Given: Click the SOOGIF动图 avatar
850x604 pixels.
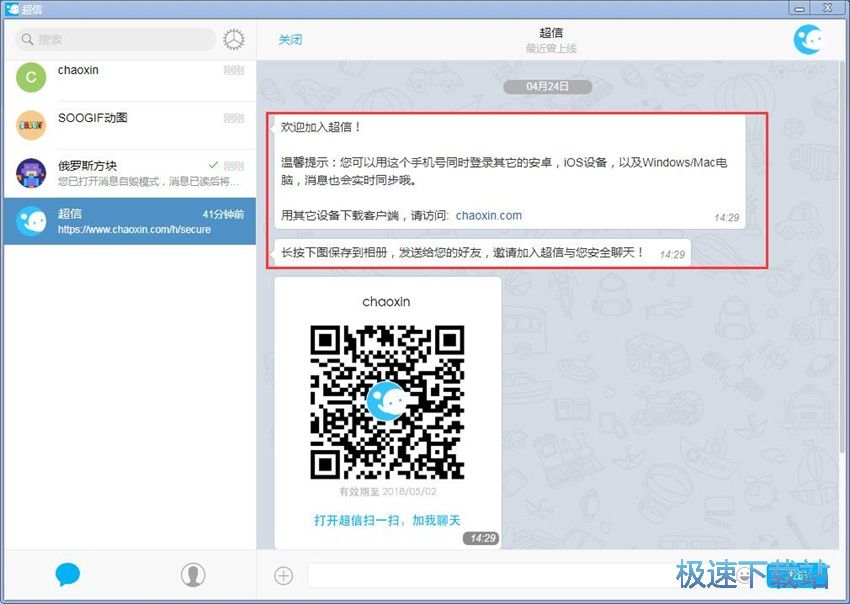Looking at the screenshot, I should coord(31,125).
